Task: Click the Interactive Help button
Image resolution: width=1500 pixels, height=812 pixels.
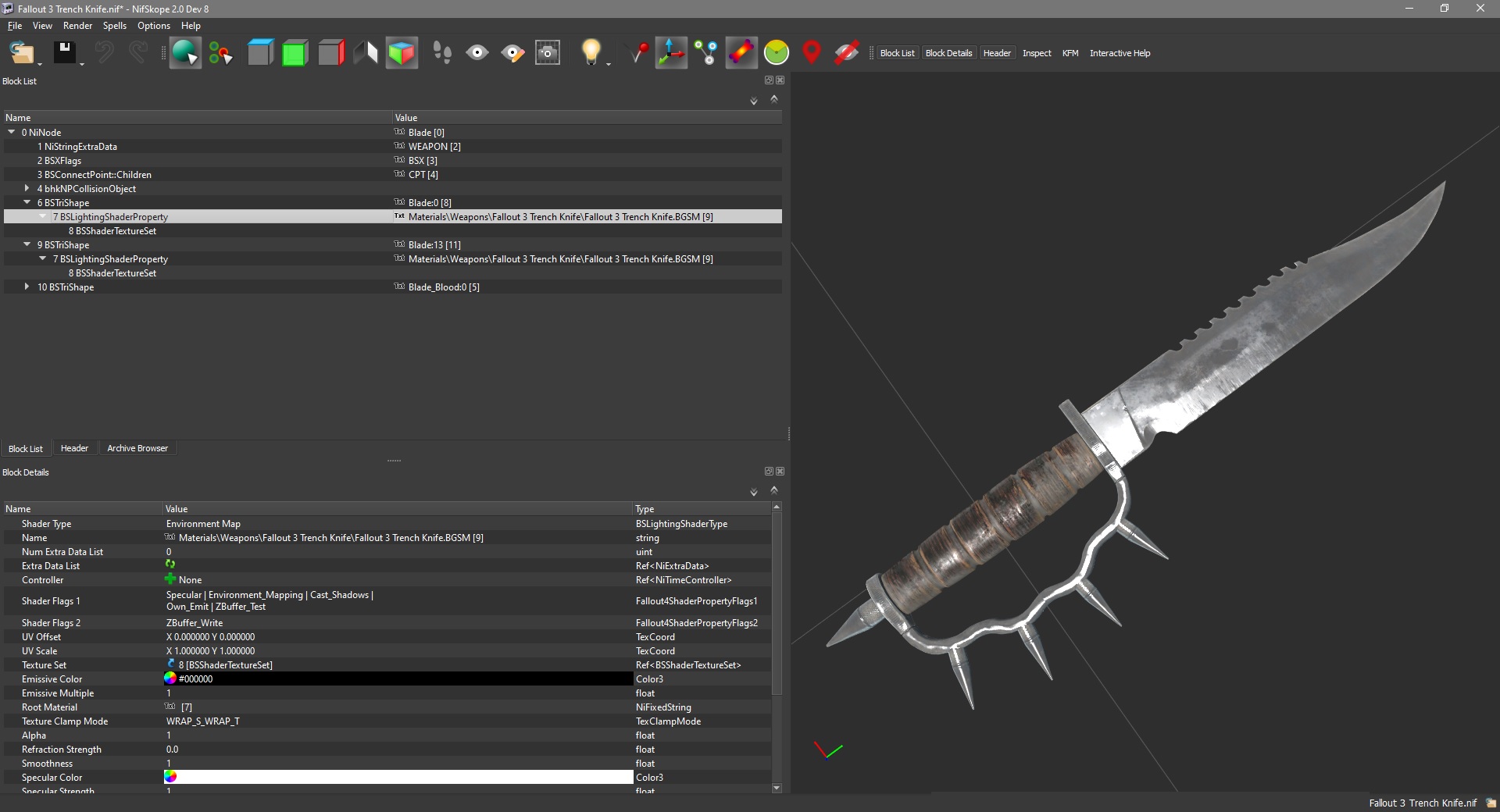Action: coord(1120,53)
